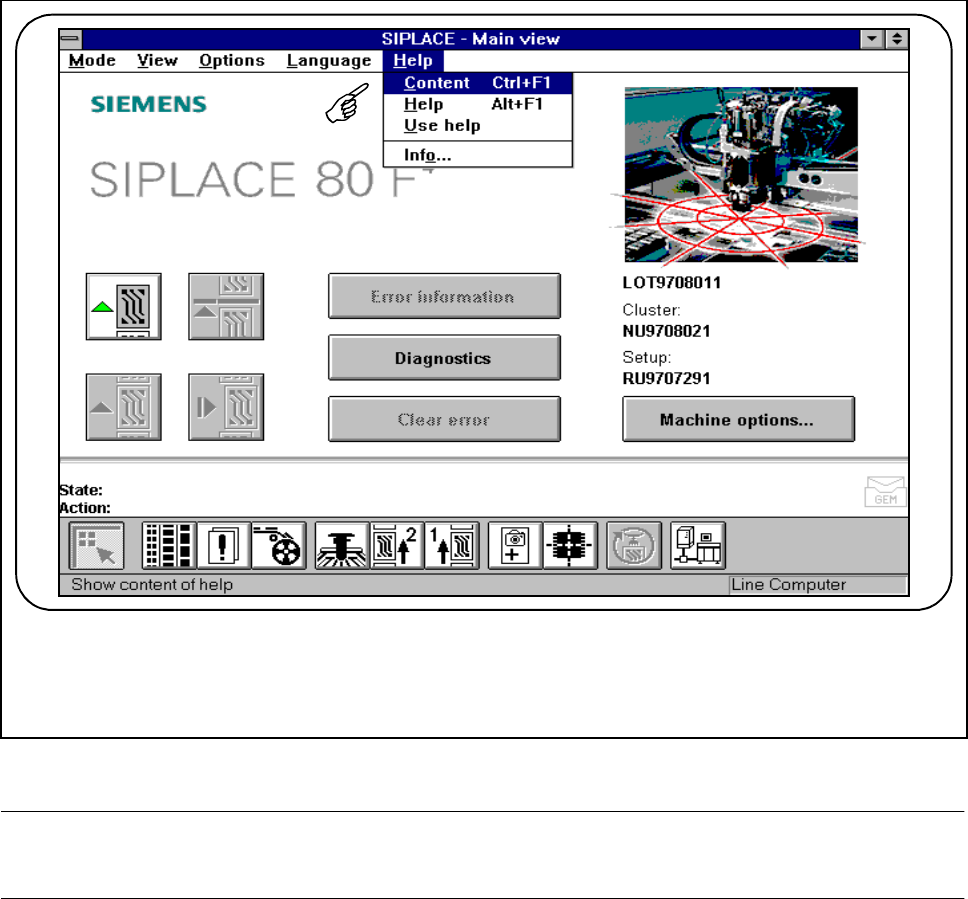Click the board arrow number 2 icon
The width and height of the screenshot is (968, 899).
(x=396, y=546)
